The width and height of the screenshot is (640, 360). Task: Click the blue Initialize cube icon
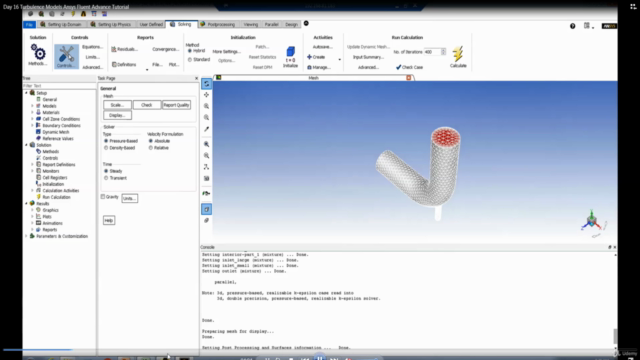point(290,52)
